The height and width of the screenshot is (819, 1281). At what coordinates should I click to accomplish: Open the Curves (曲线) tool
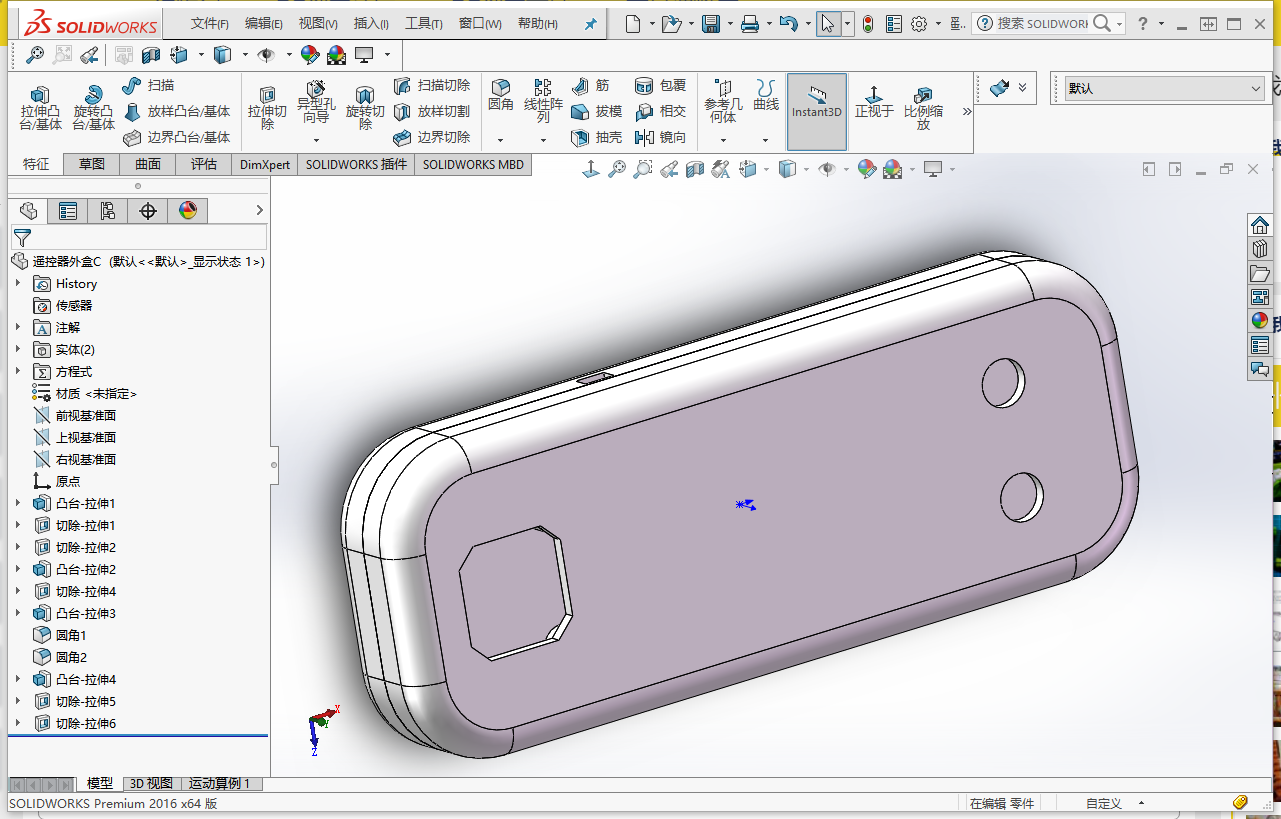tap(766, 96)
